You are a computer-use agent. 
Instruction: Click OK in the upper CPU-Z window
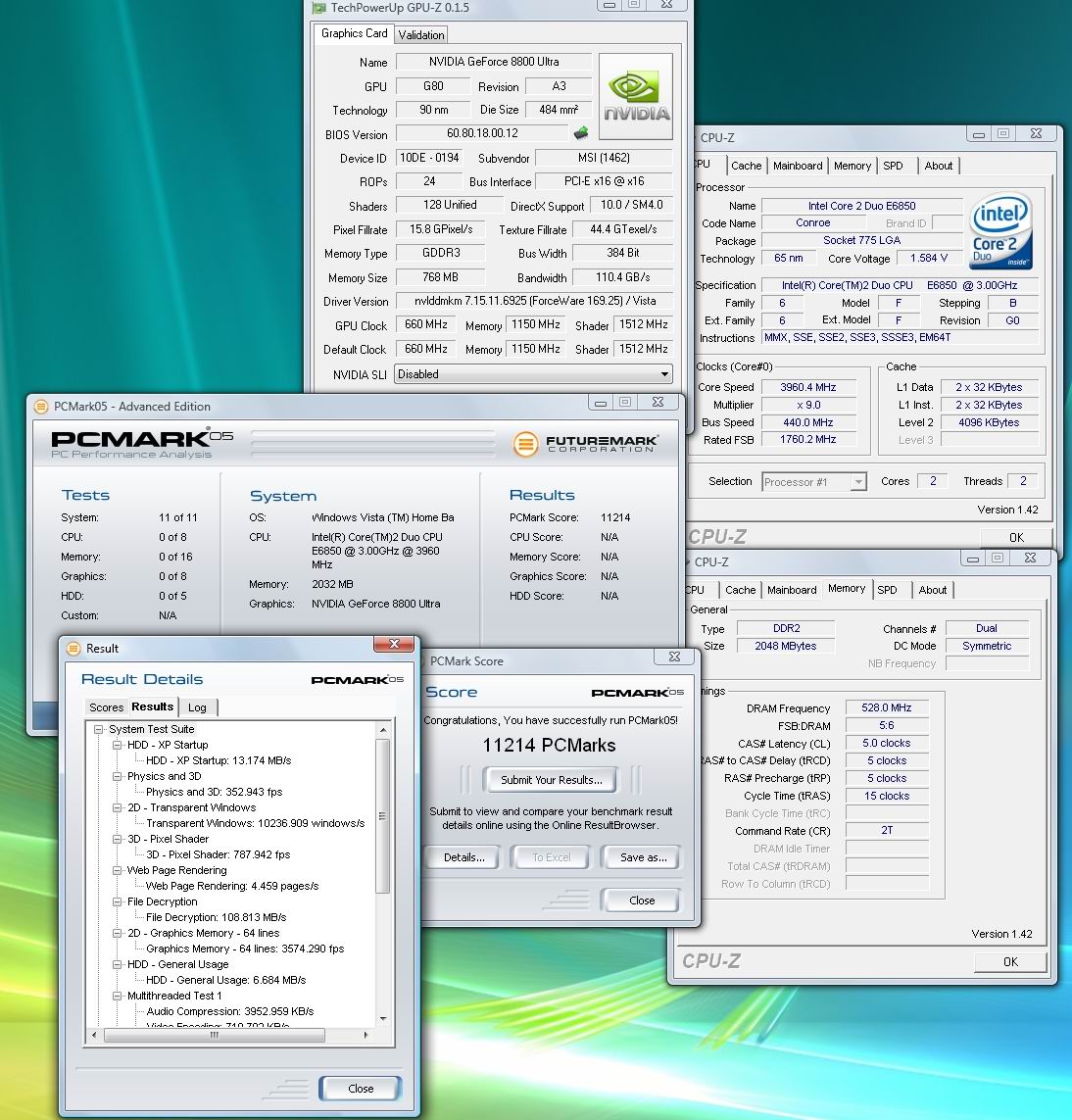coord(1016,538)
